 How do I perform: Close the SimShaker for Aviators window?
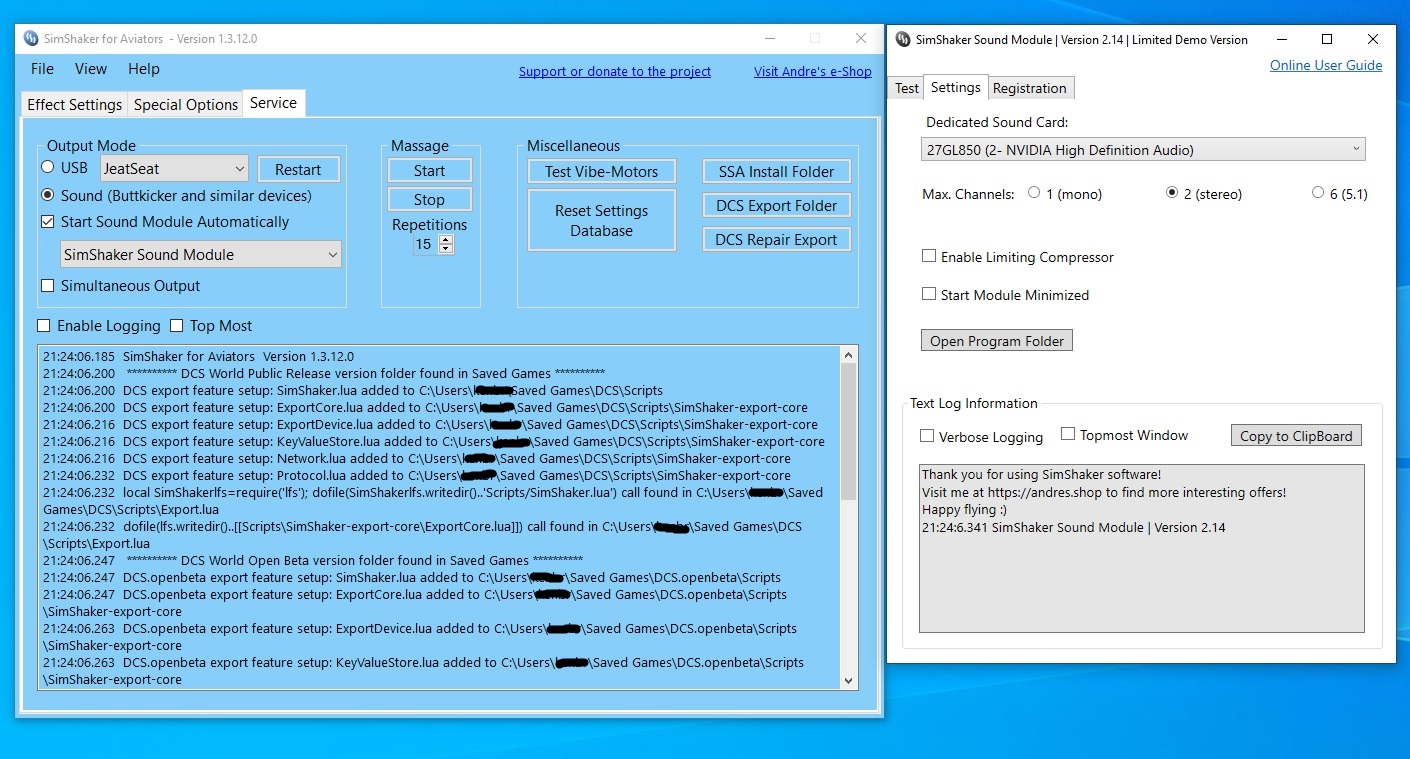click(x=860, y=39)
